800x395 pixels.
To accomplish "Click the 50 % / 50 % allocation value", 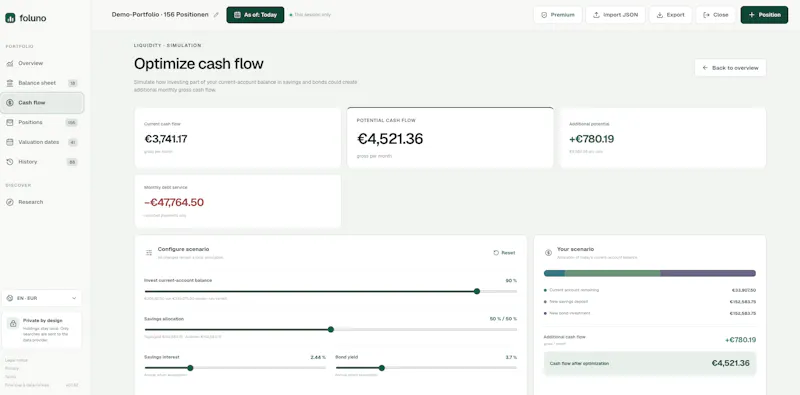I will click(503, 319).
